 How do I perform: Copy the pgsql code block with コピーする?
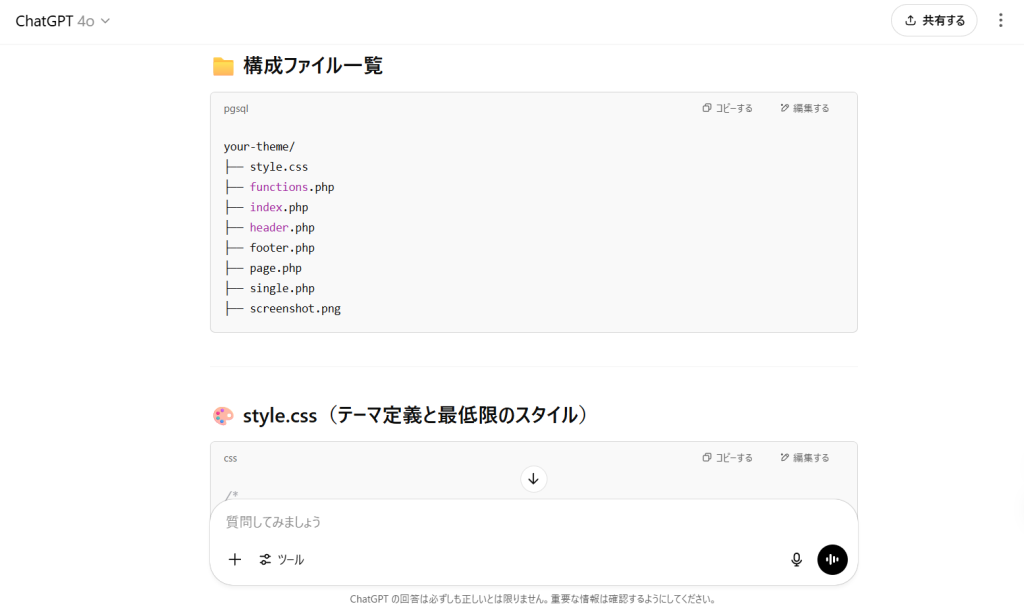pos(728,108)
